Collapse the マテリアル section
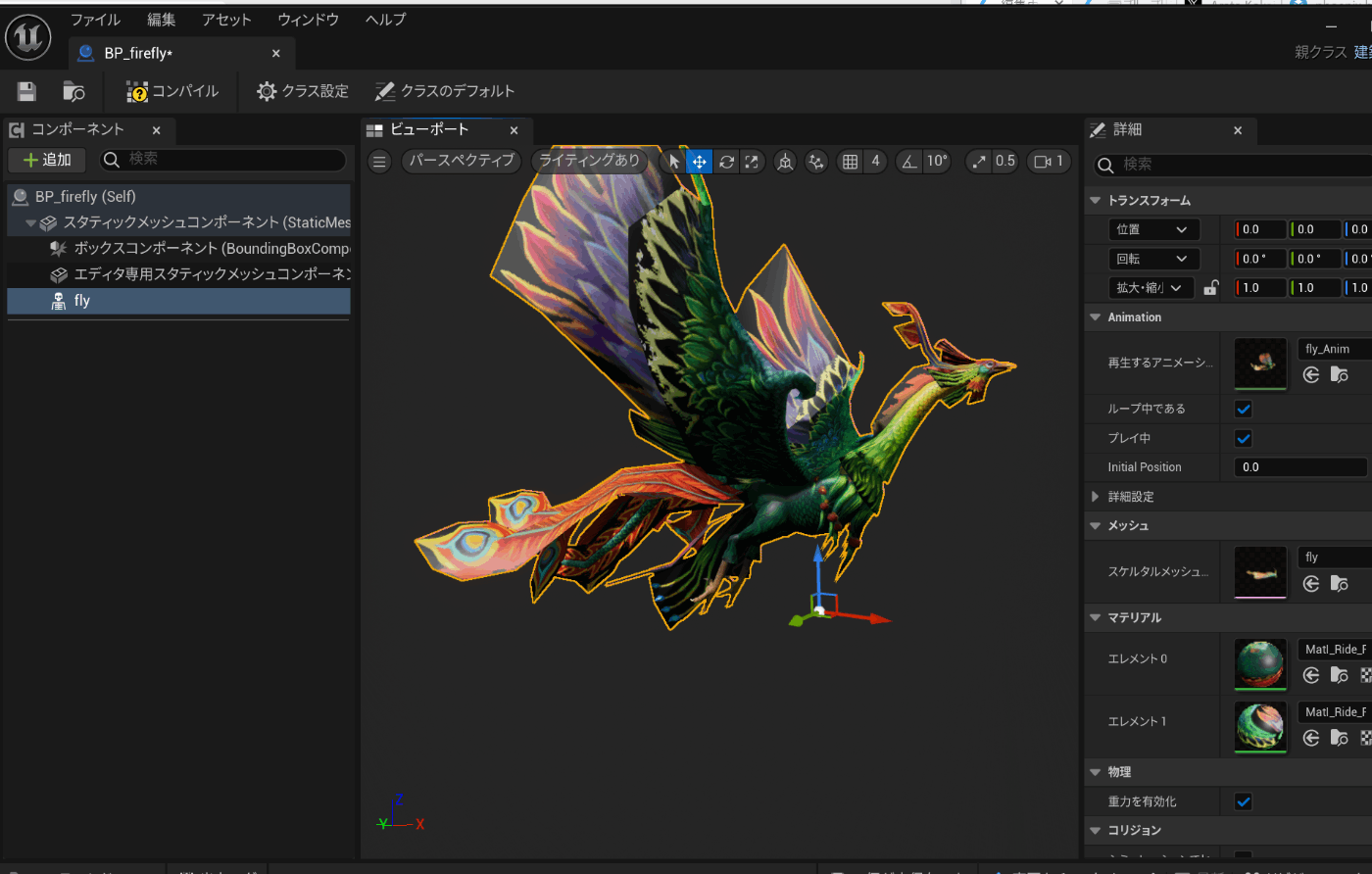 coord(1095,617)
